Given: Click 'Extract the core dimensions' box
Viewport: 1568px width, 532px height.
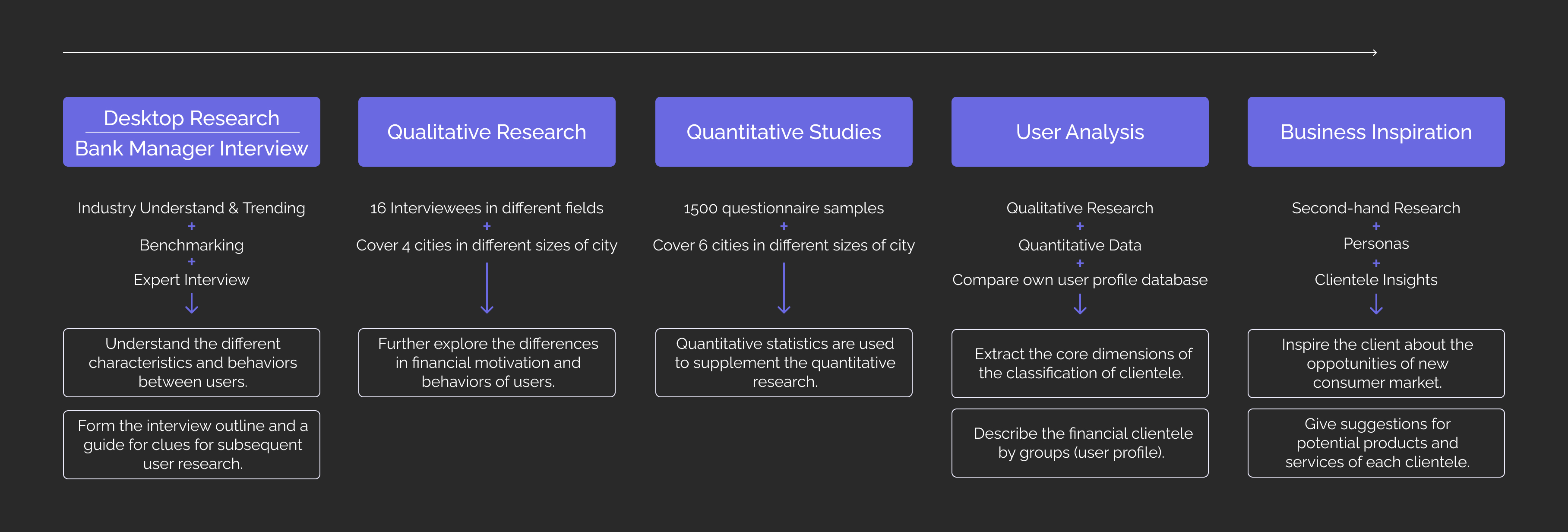Looking at the screenshot, I should [1080, 364].
